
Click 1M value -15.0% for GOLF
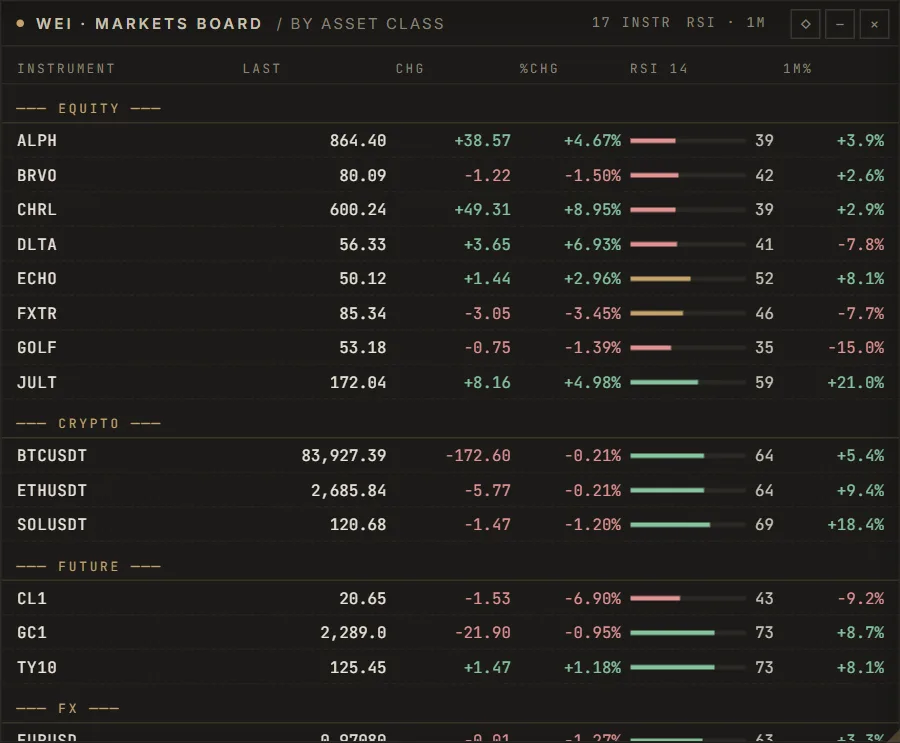(856, 348)
